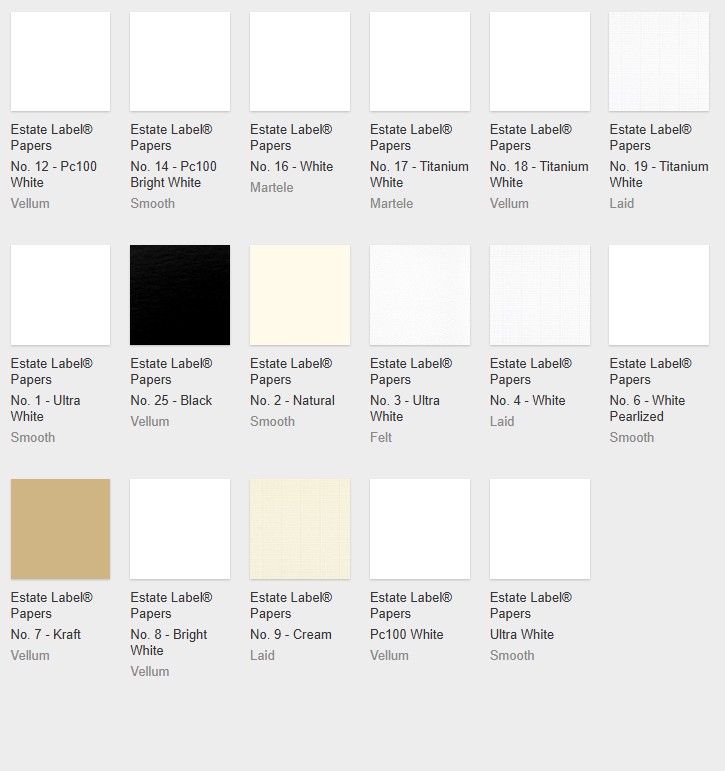The height and width of the screenshot is (771, 725).
Task: Open the No. 18 Titanium White label link
Action: (539, 174)
